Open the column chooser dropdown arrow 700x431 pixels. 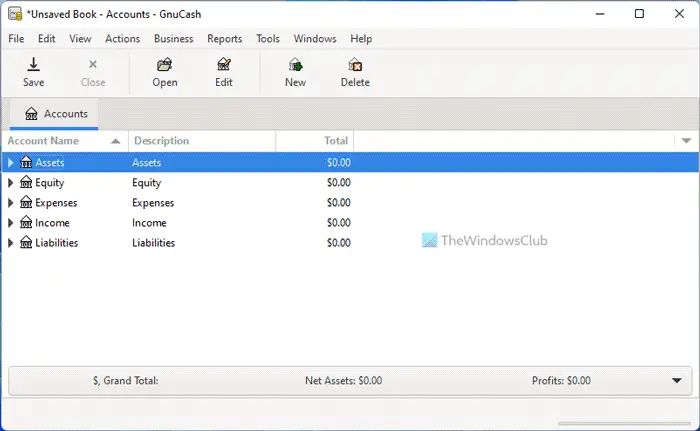[686, 141]
